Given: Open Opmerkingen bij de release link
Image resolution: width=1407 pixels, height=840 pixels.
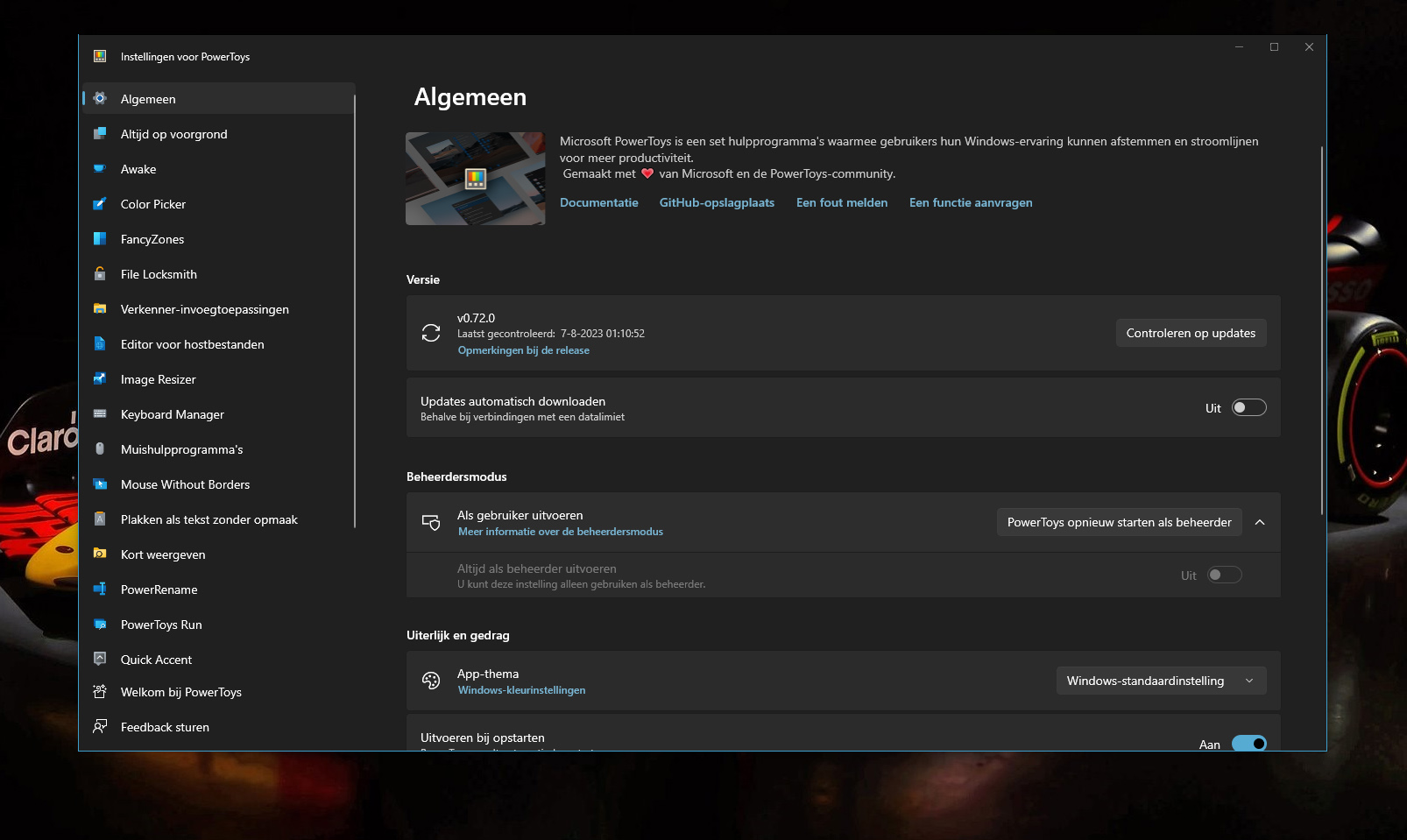Looking at the screenshot, I should [523, 349].
